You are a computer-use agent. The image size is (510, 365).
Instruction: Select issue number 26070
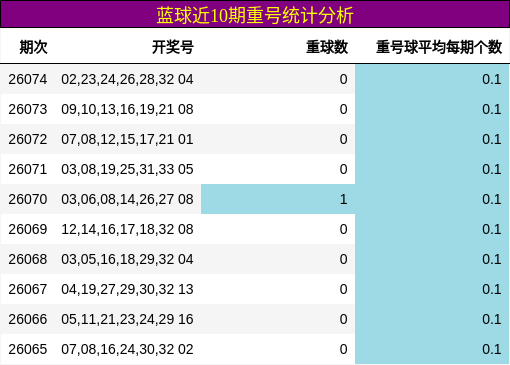point(28,199)
